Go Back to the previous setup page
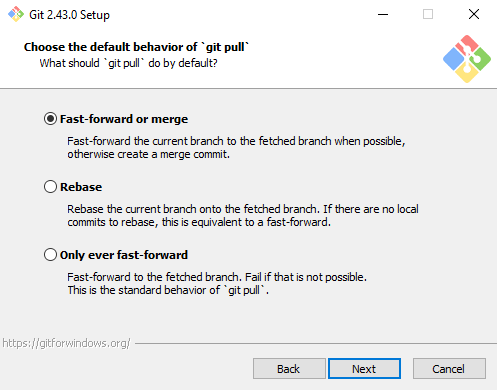The image size is (497, 390). point(289,369)
